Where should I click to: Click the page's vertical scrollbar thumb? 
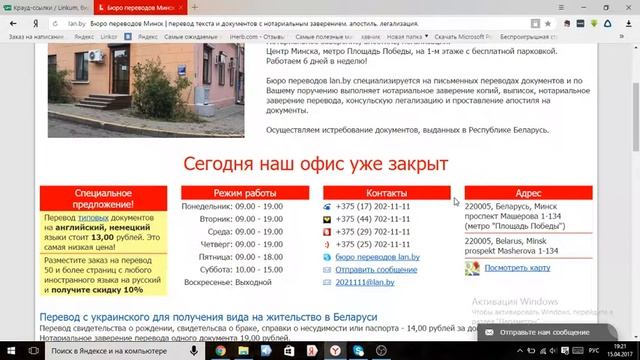636,116
